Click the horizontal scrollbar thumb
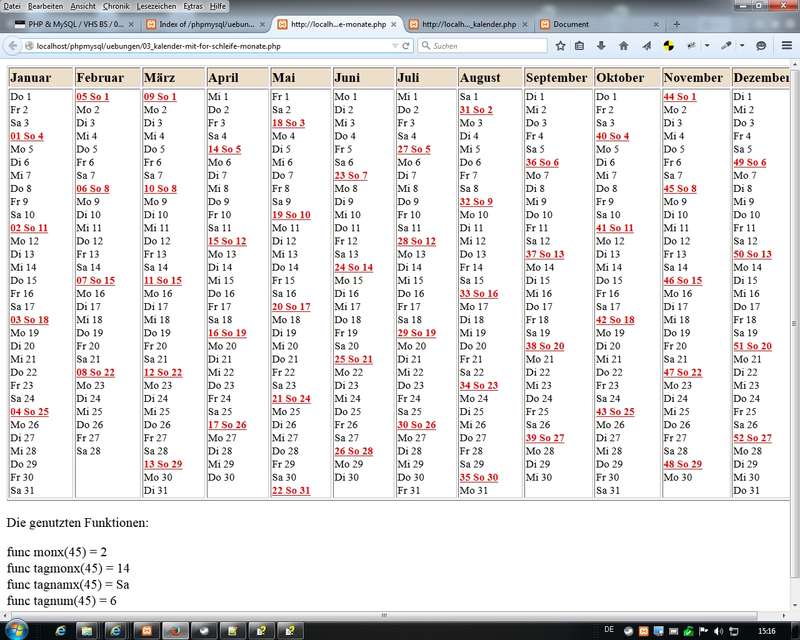The width and height of the screenshot is (800, 640). click(x=384, y=616)
